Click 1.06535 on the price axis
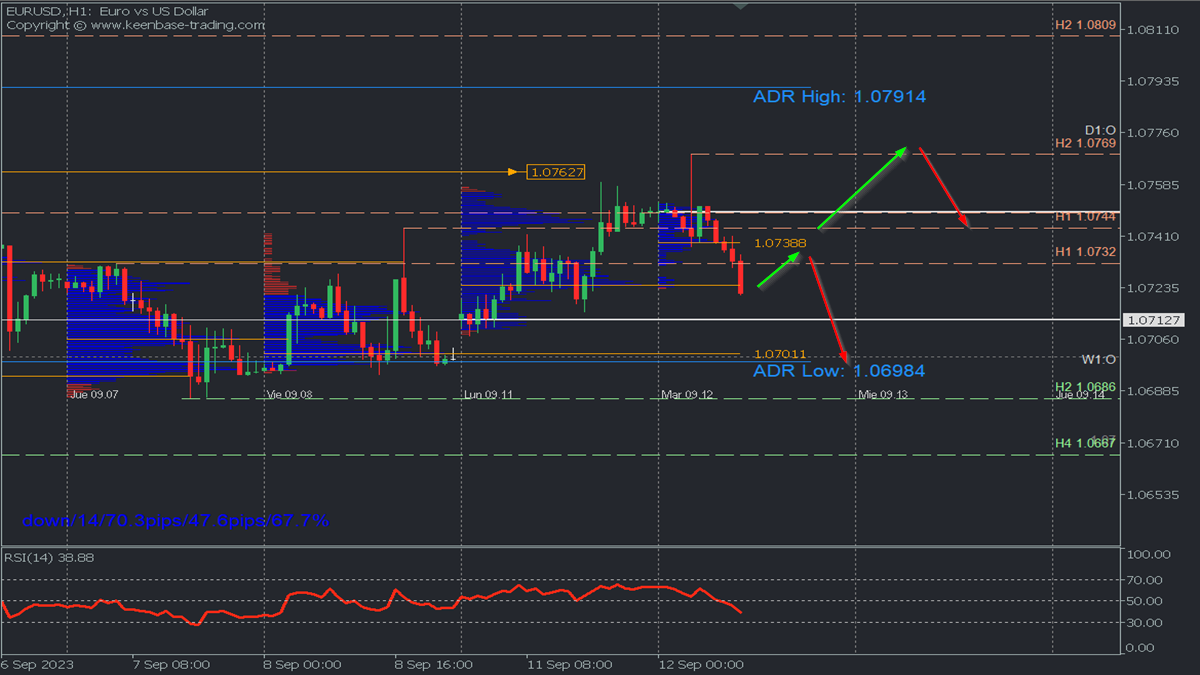The width and height of the screenshot is (1200, 675). pyautogui.click(x=1152, y=495)
